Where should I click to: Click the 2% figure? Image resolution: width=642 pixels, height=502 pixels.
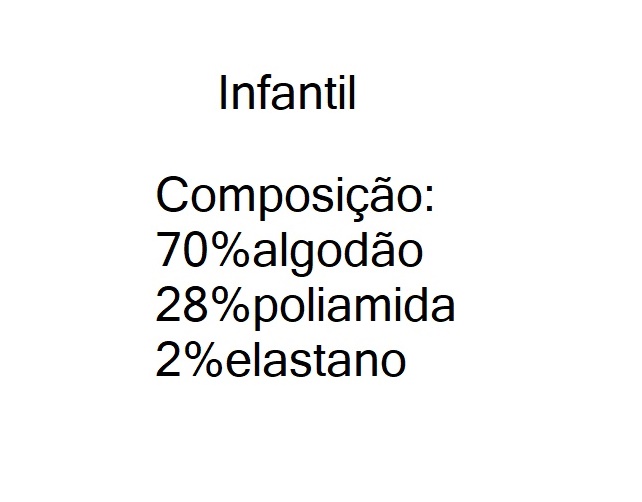186,361
